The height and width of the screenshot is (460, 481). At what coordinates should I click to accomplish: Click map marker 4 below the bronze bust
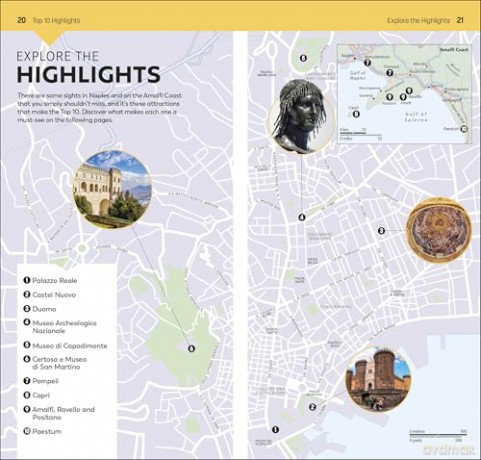[x=302, y=217]
